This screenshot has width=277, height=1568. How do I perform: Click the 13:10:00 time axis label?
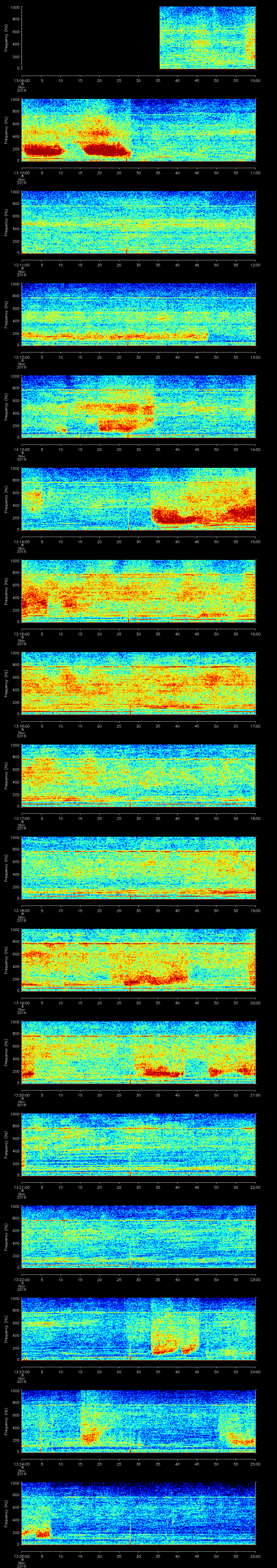pos(21,173)
